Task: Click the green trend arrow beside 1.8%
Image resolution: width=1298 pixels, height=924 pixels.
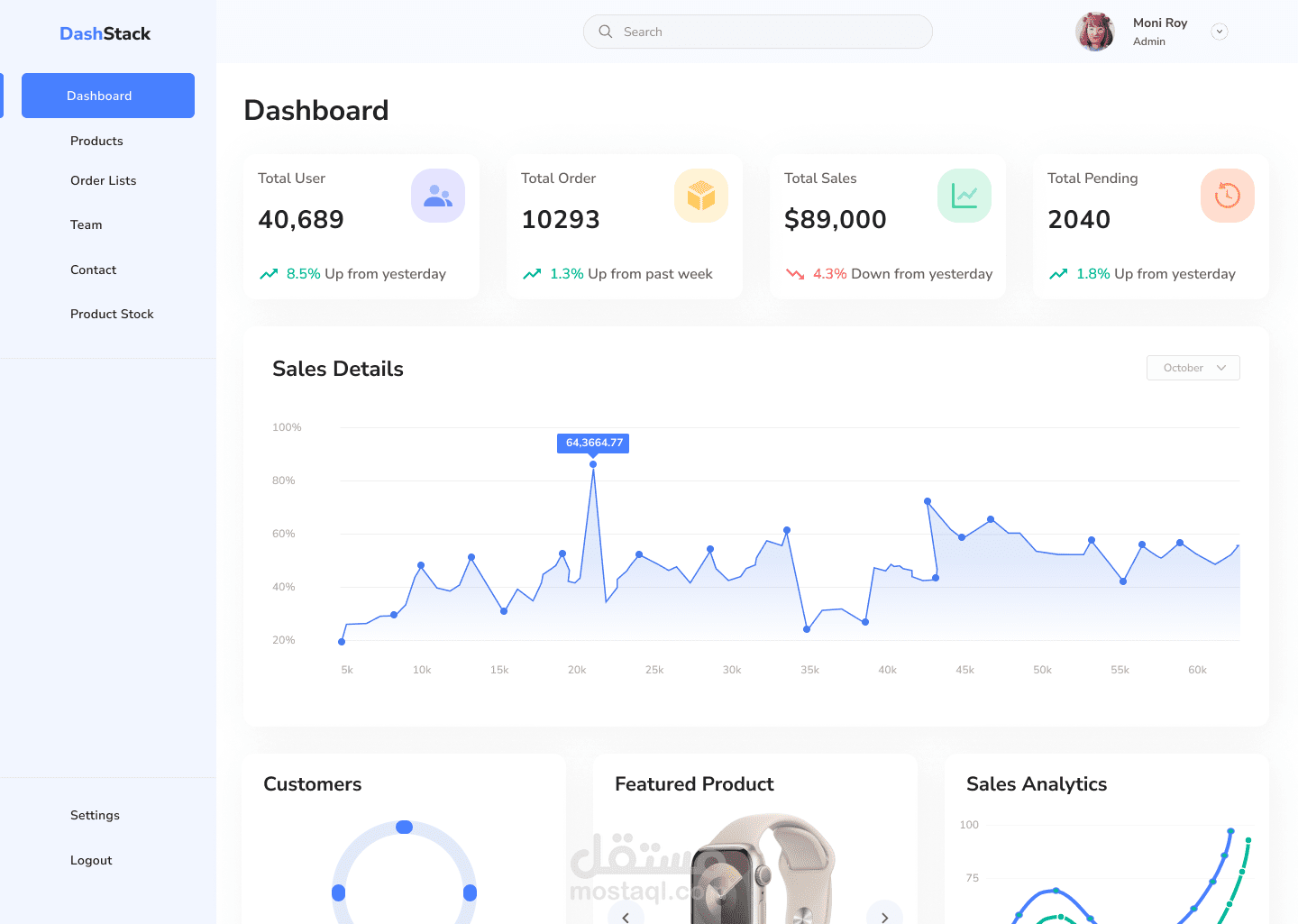Action: [1058, 274]
